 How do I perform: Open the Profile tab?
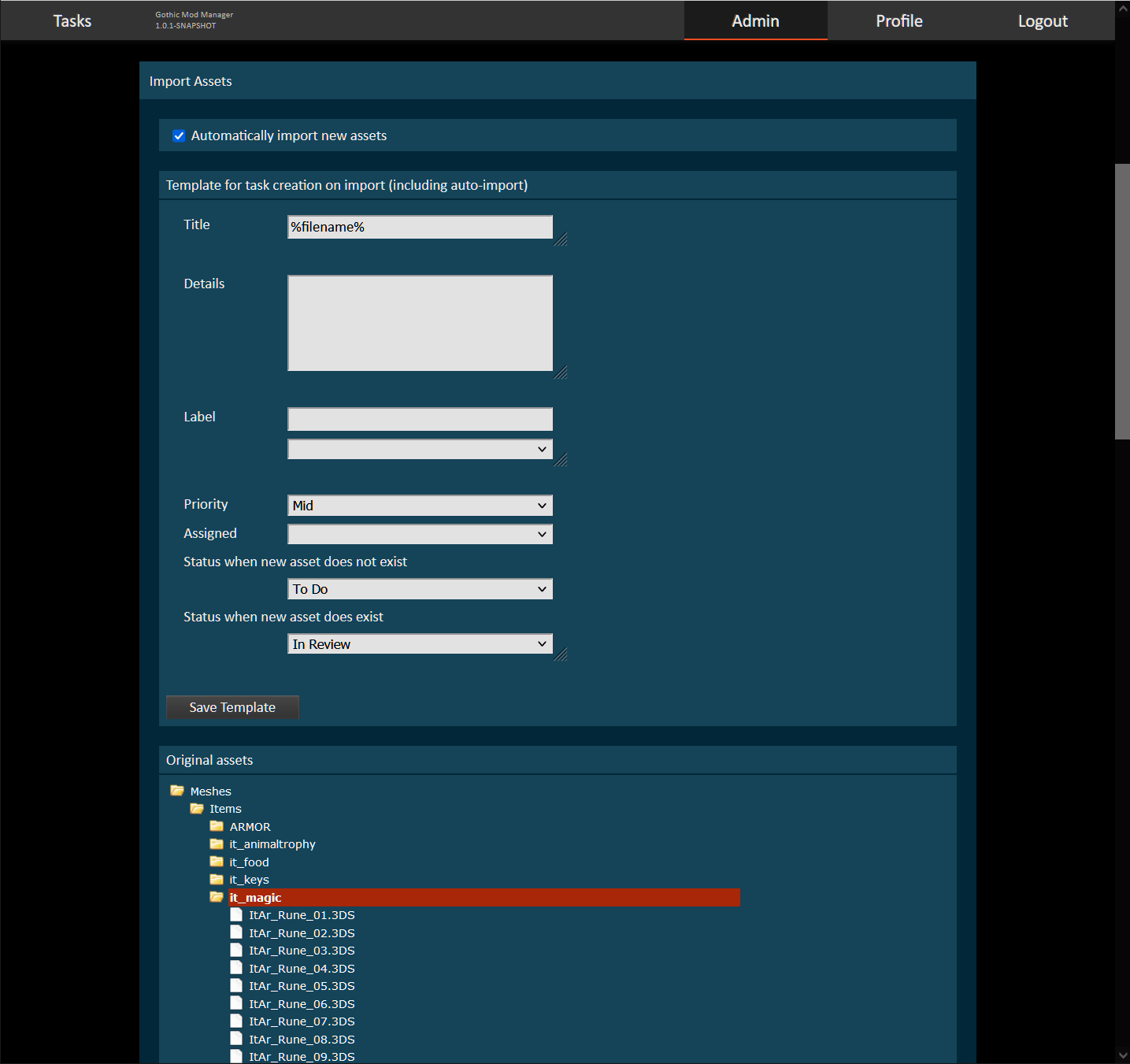pos(899,20)
